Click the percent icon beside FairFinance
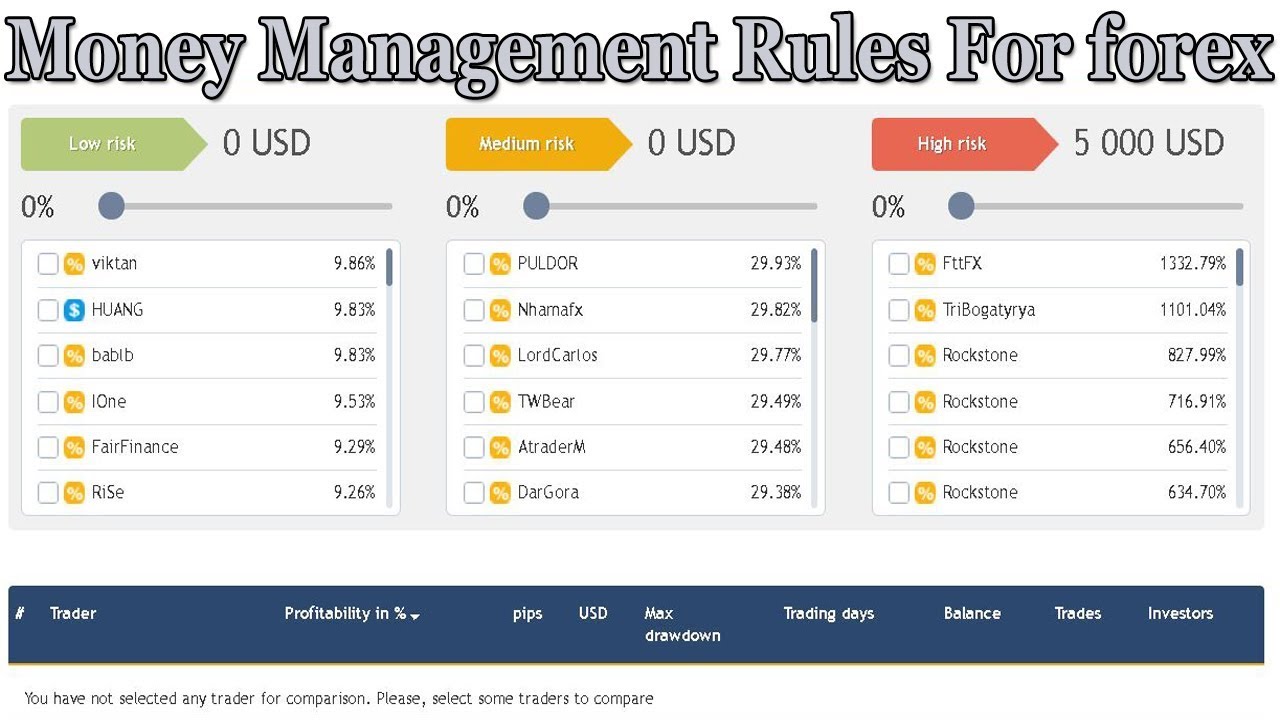The image size is (1280, 720). [x=74, y=447]
